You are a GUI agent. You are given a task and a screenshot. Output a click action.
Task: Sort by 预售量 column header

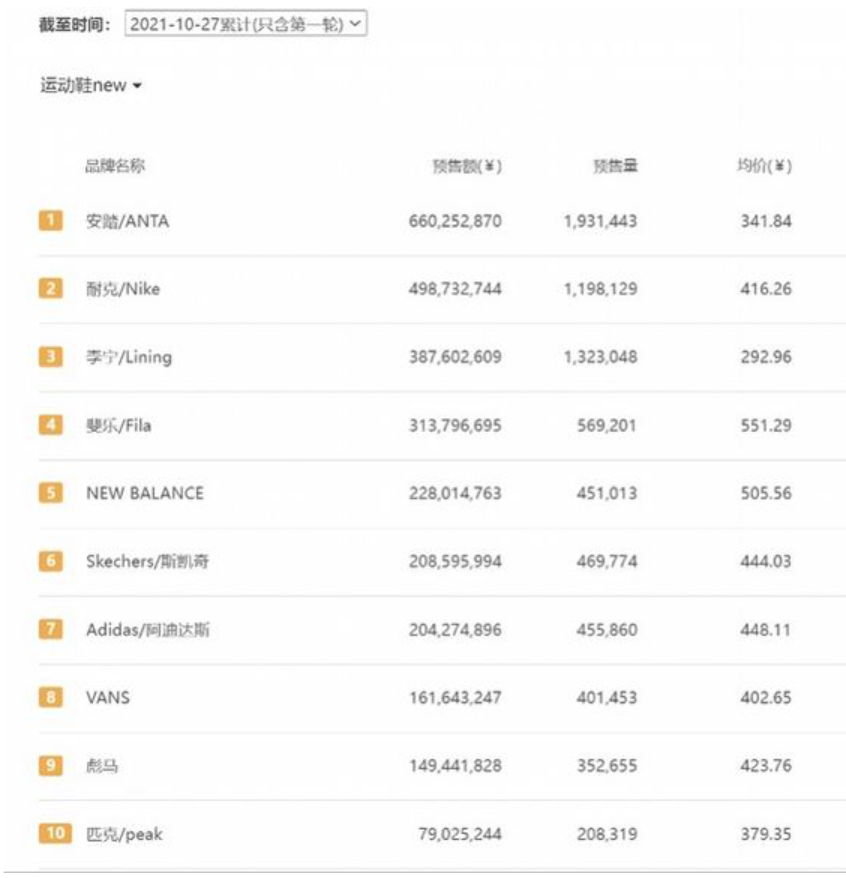[x=614, y=167]
